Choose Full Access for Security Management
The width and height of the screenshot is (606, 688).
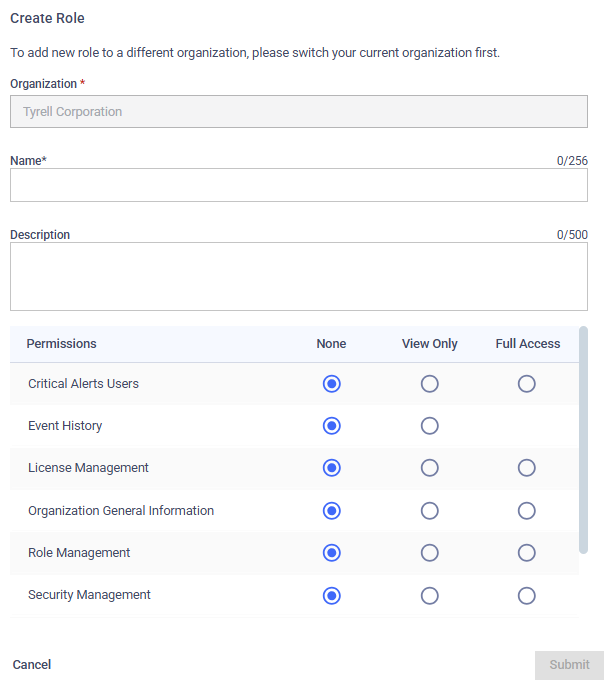point(526,596)
